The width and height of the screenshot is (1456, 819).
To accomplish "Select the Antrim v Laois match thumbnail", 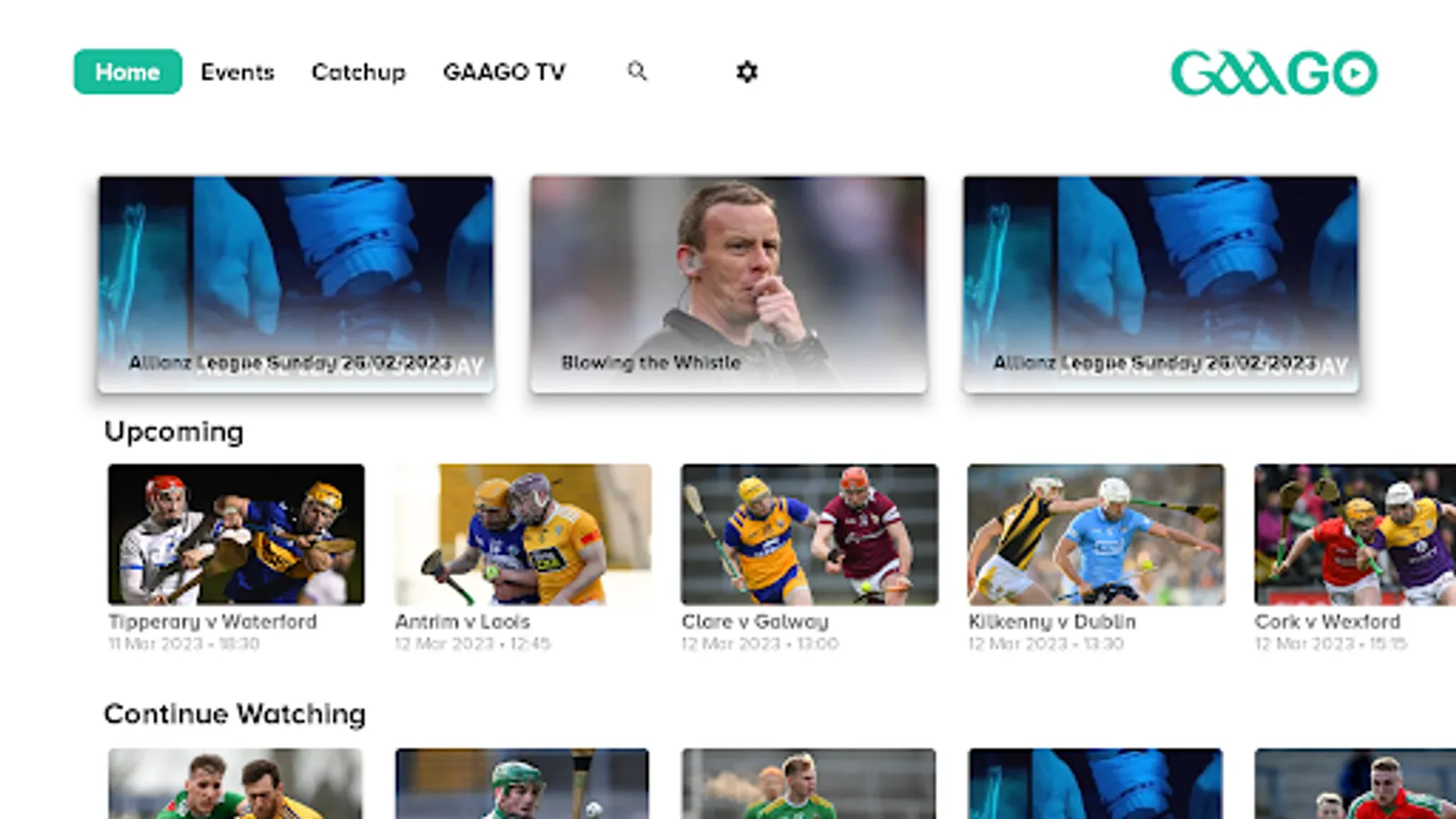I will click(523, 534).
